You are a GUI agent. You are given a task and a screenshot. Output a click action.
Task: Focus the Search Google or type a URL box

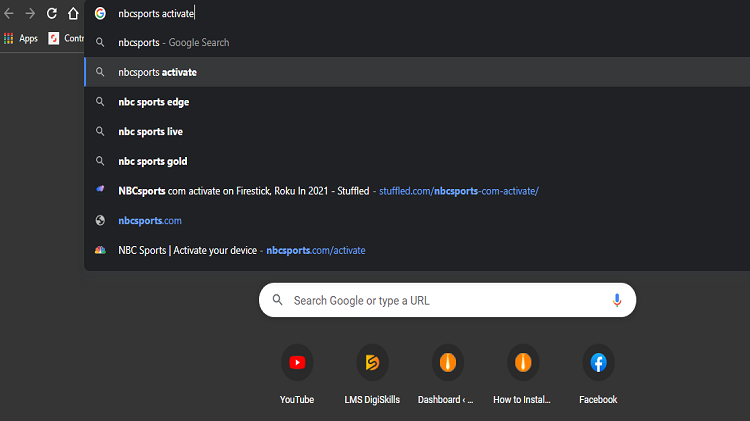click(447, 300)
